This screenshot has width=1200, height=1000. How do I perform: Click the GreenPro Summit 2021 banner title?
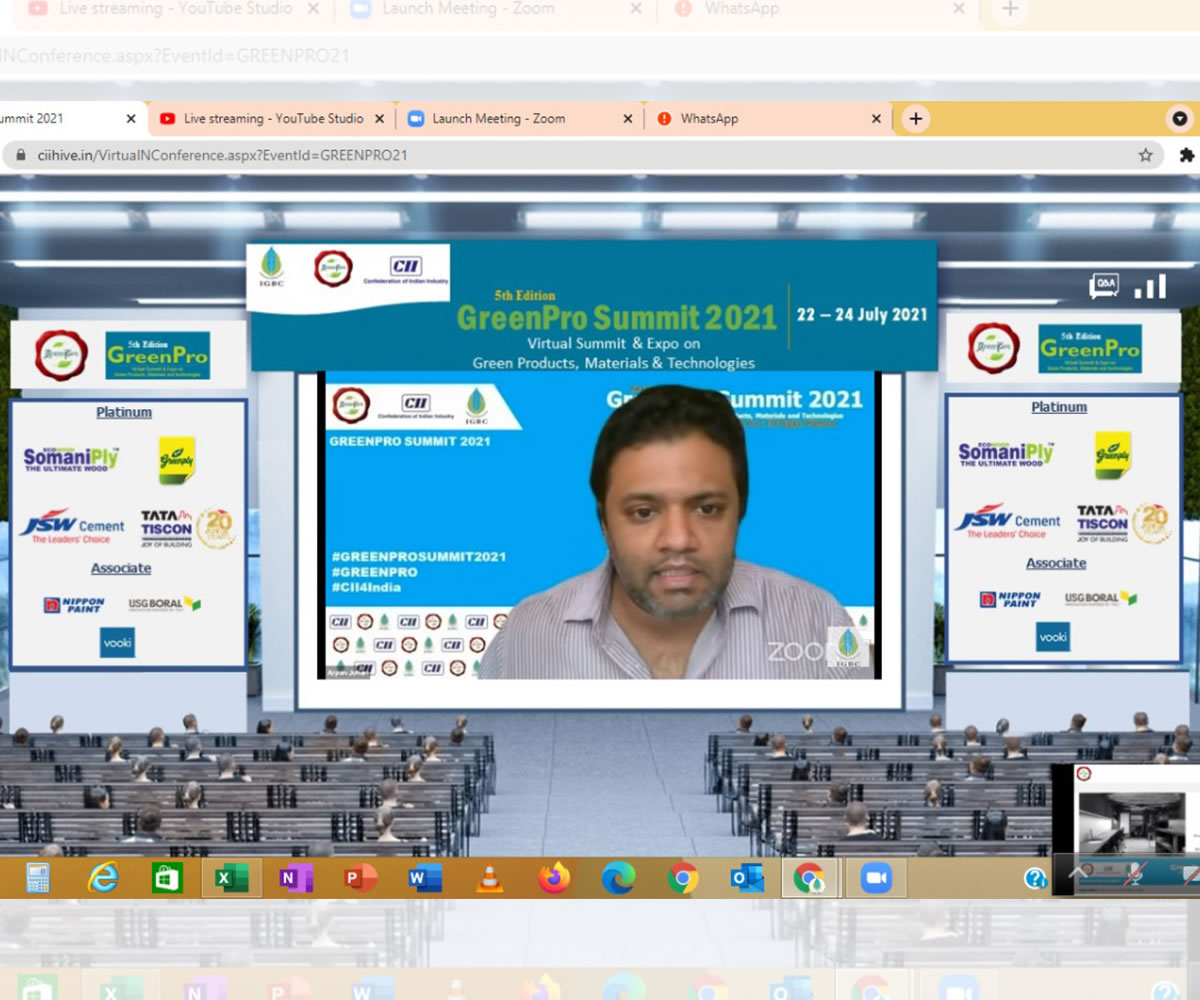coord(616,317)
